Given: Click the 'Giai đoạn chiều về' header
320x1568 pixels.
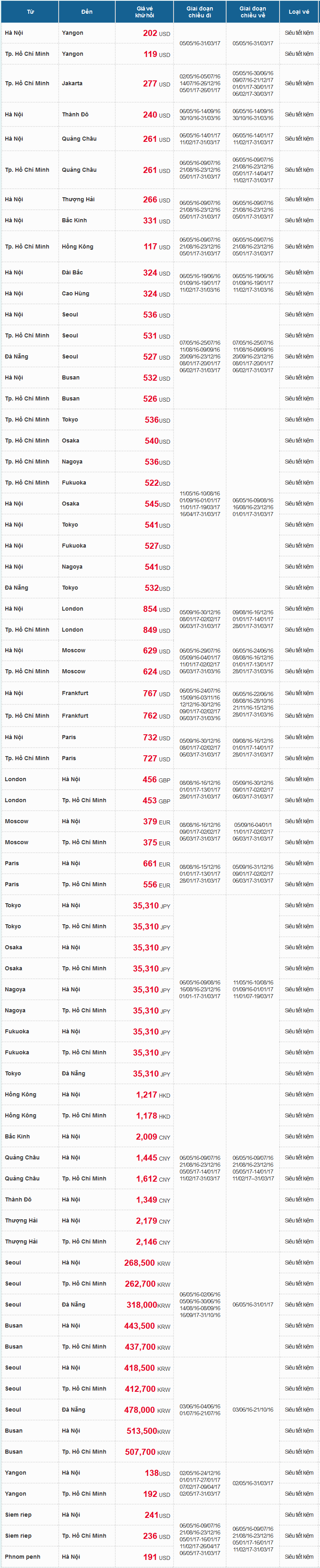Looking at the screenshot, I should (252, 12).
